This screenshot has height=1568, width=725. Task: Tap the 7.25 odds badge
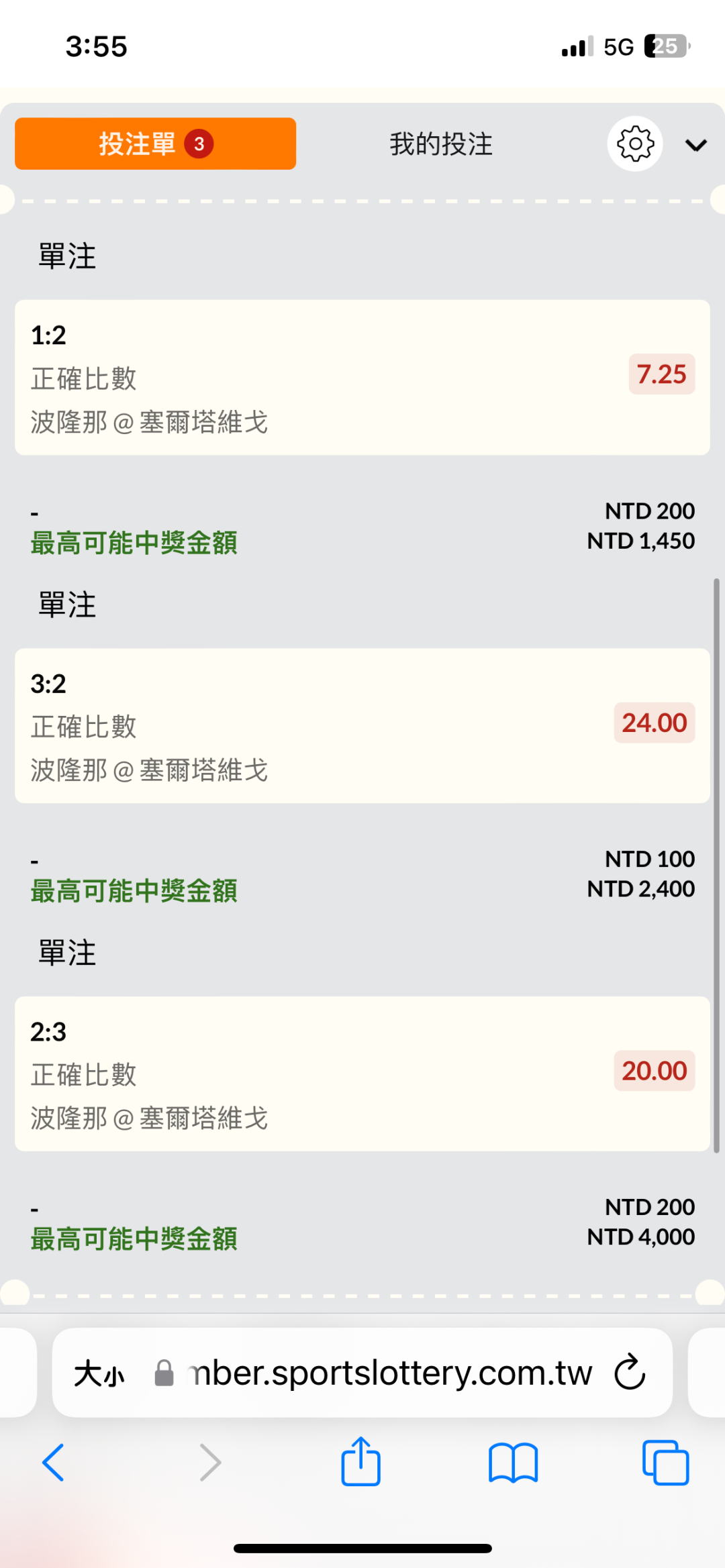(661, 374)
